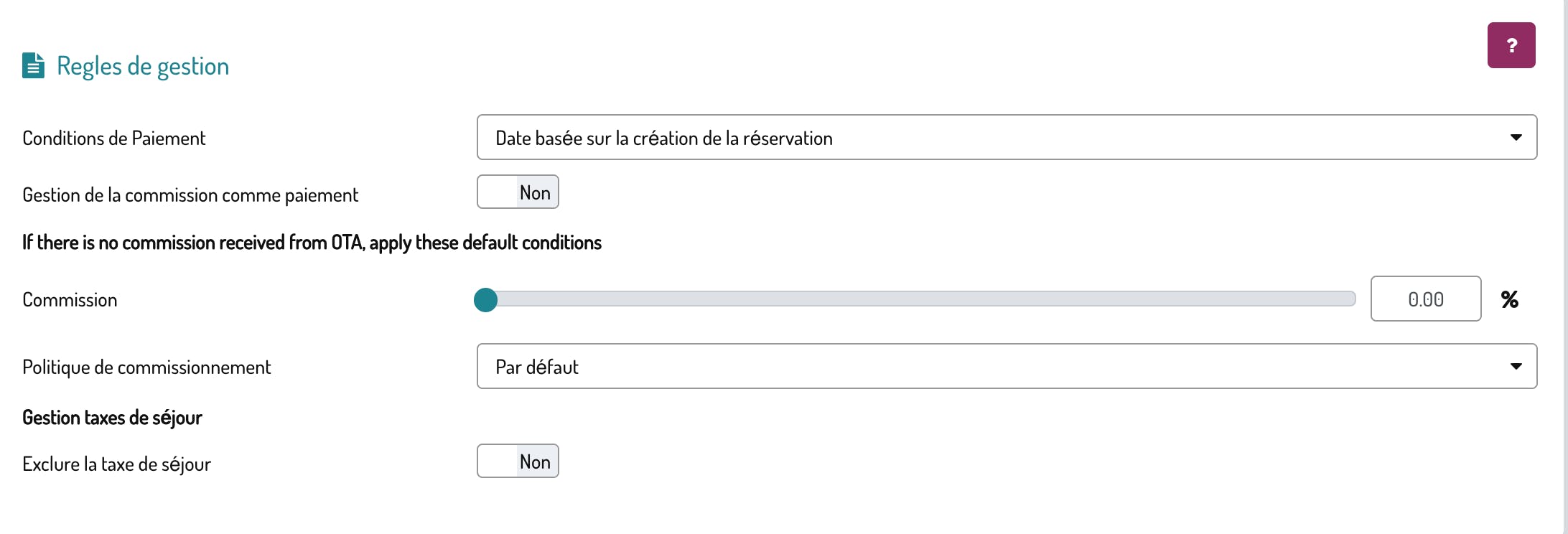Click the Commission slider handle
The image size is (1568, 534).
click(x=486, y=299)
